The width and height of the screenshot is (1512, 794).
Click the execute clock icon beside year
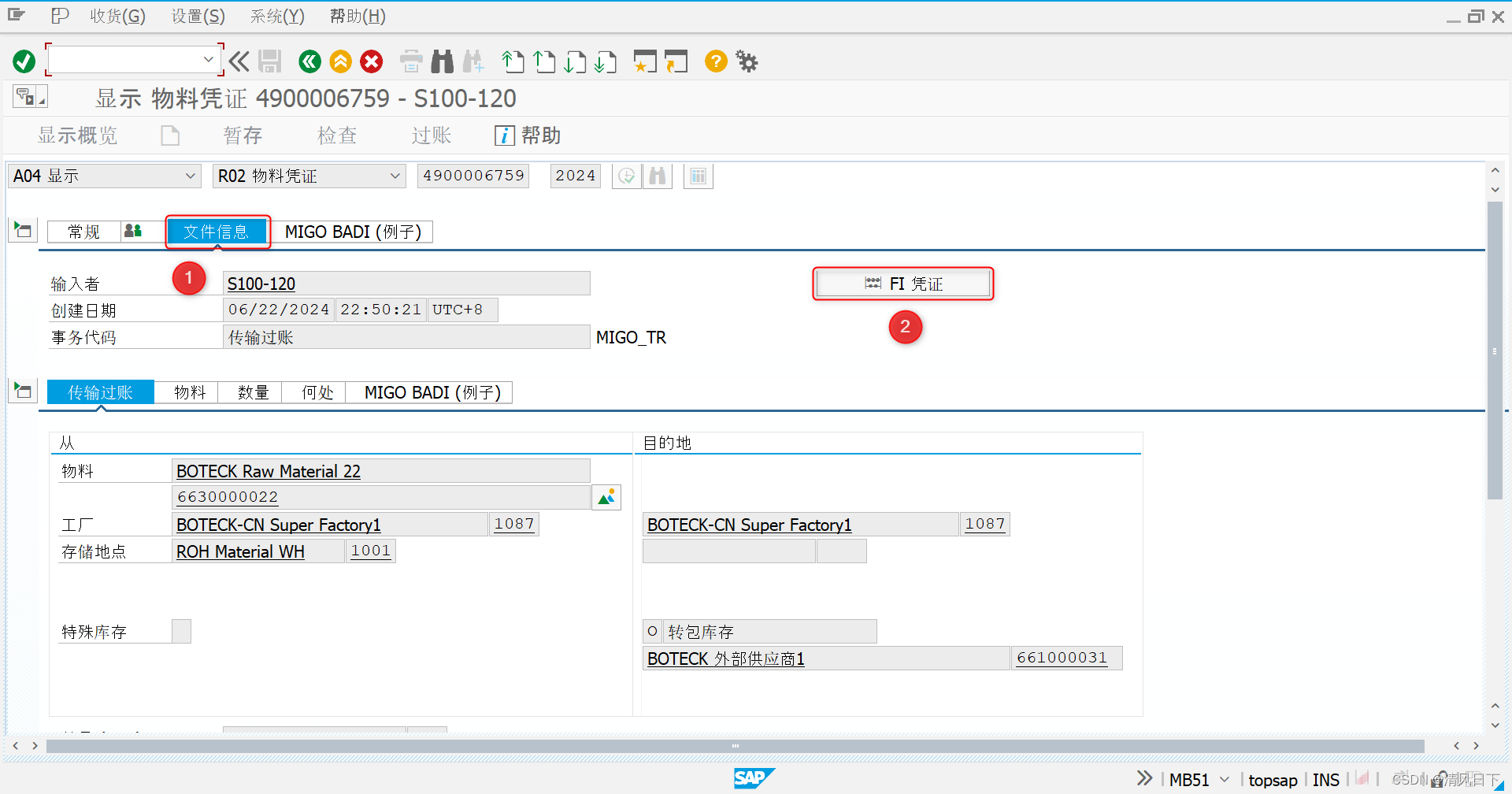point(627,176)
